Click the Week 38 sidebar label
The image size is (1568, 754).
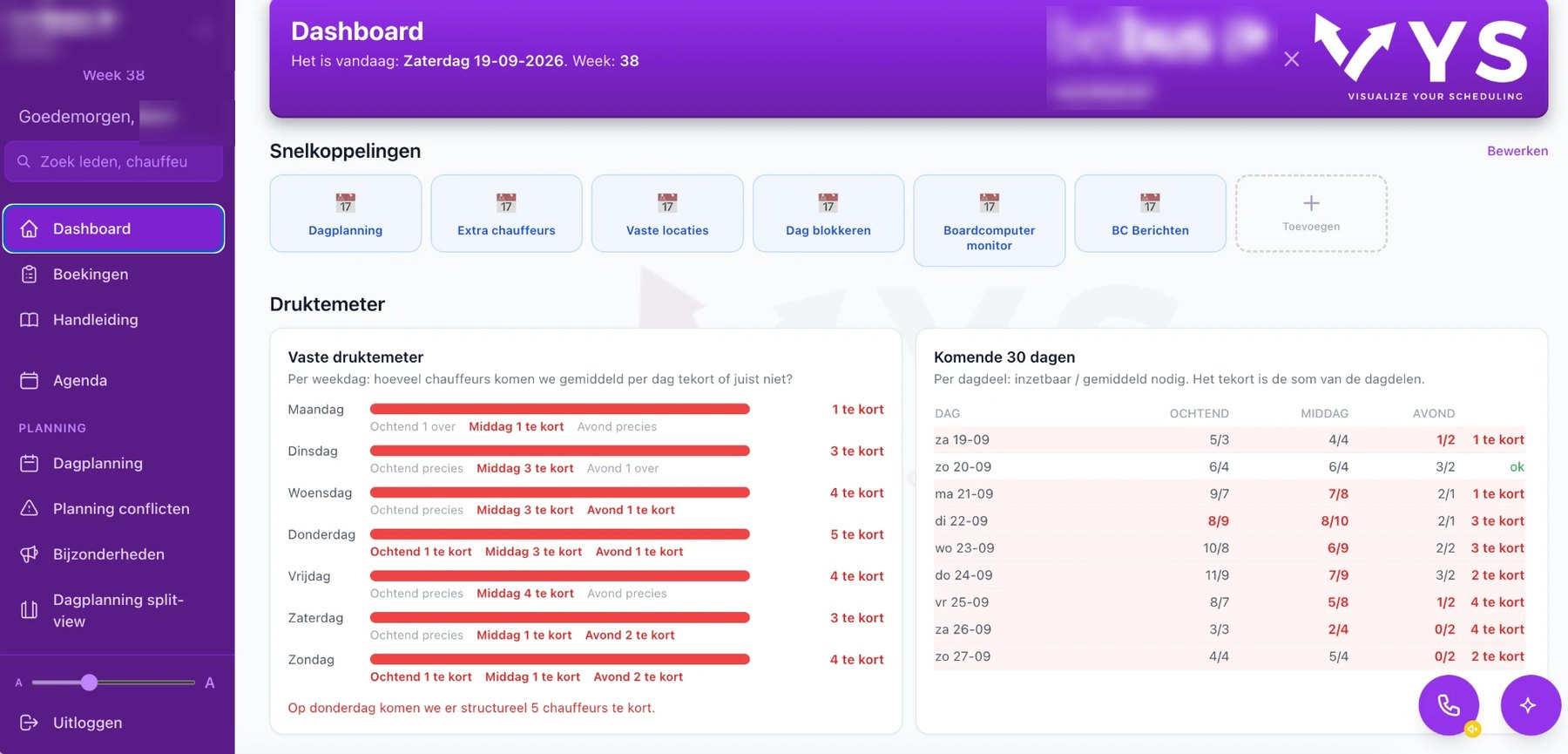[114, 75]
